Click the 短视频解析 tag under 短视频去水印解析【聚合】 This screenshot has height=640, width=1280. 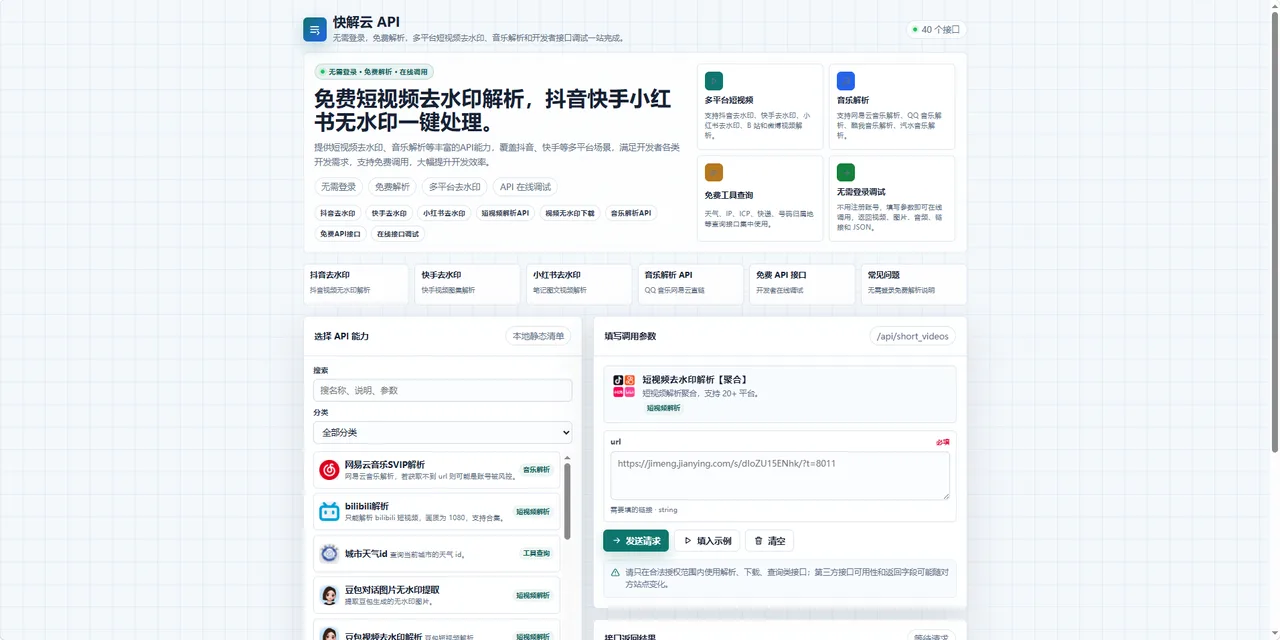(663, 408)
